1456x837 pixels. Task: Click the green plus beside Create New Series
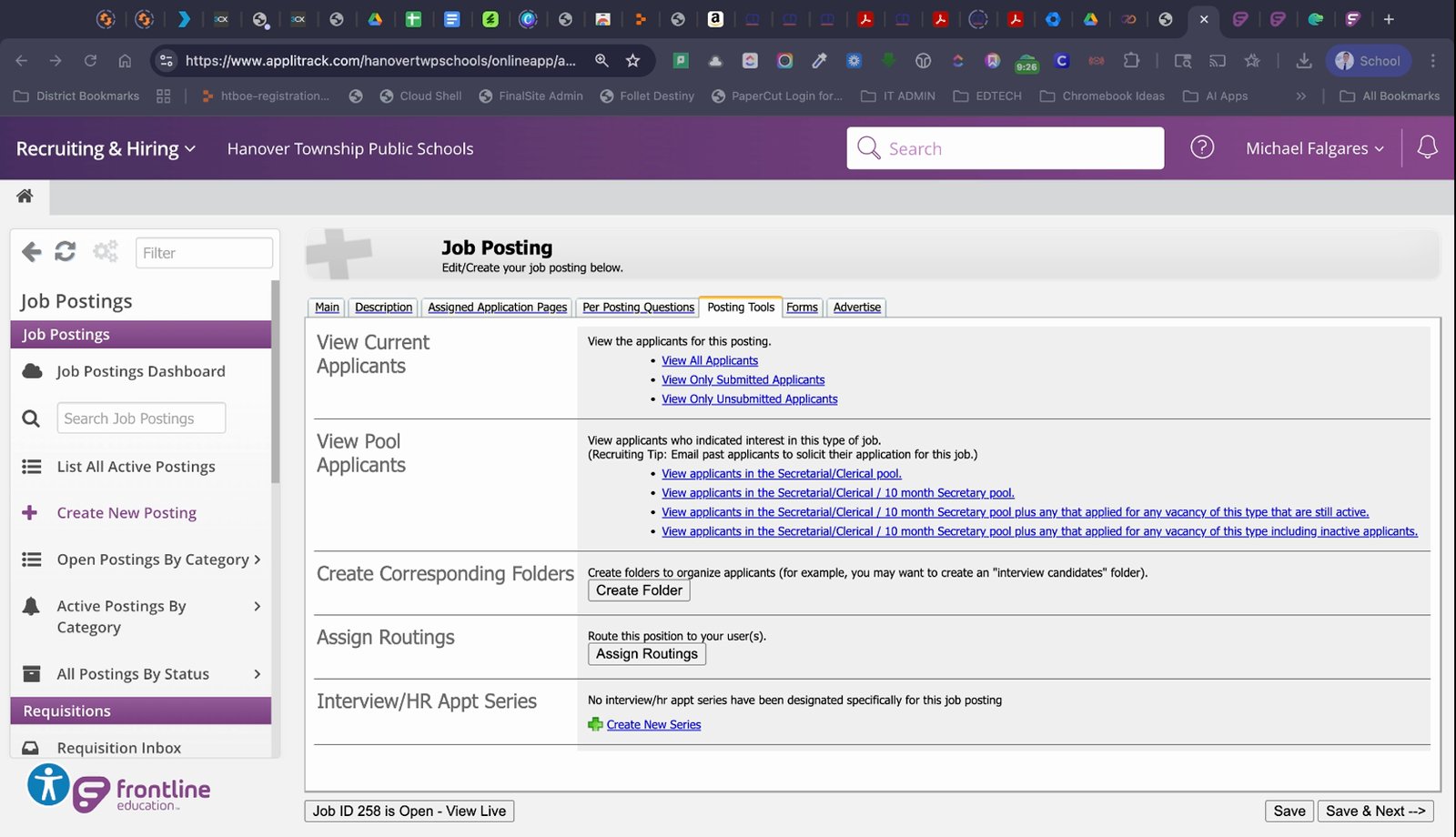click(595, 724)
